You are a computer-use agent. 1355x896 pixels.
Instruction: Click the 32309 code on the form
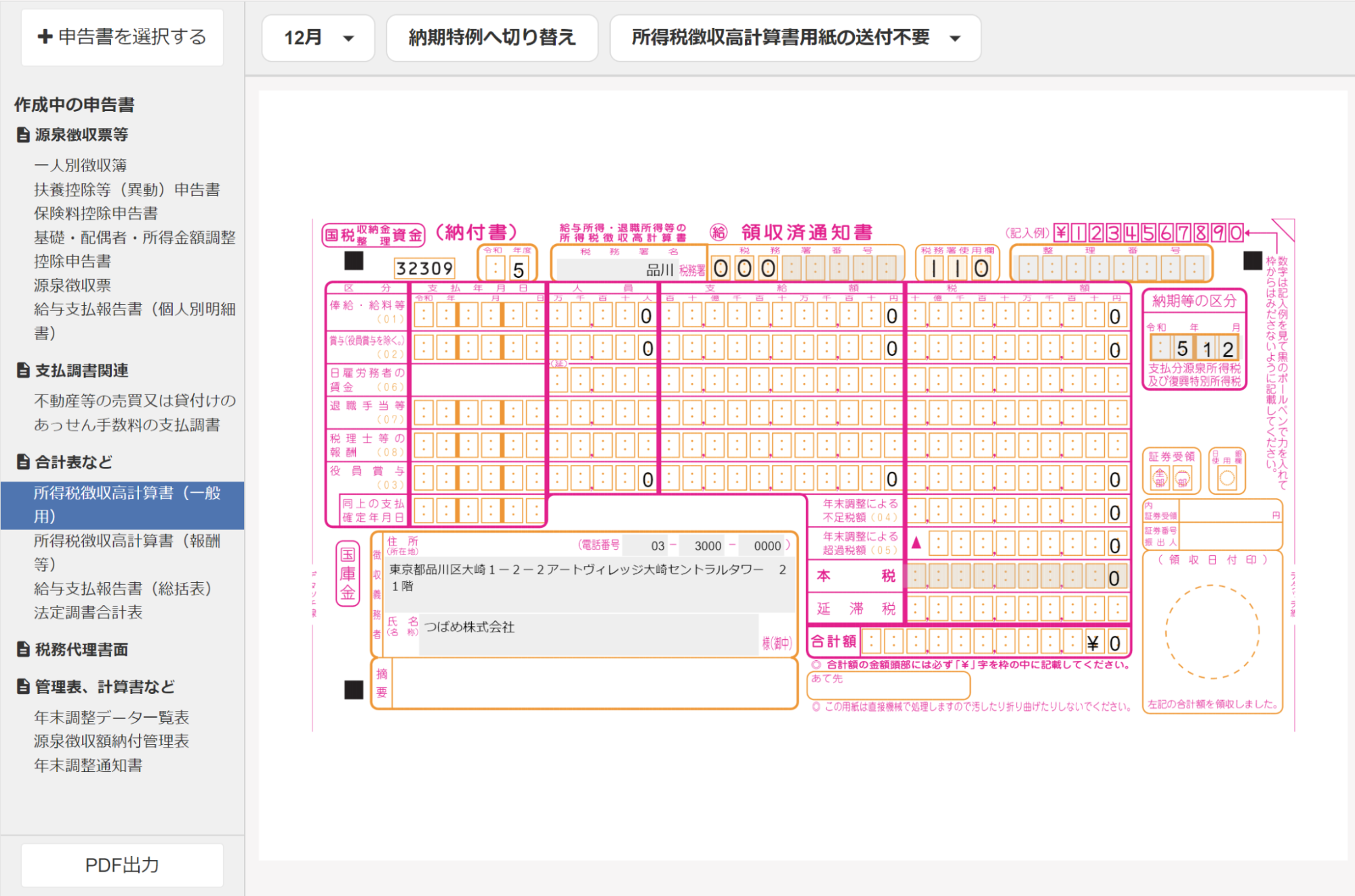[x=424, y=268]
